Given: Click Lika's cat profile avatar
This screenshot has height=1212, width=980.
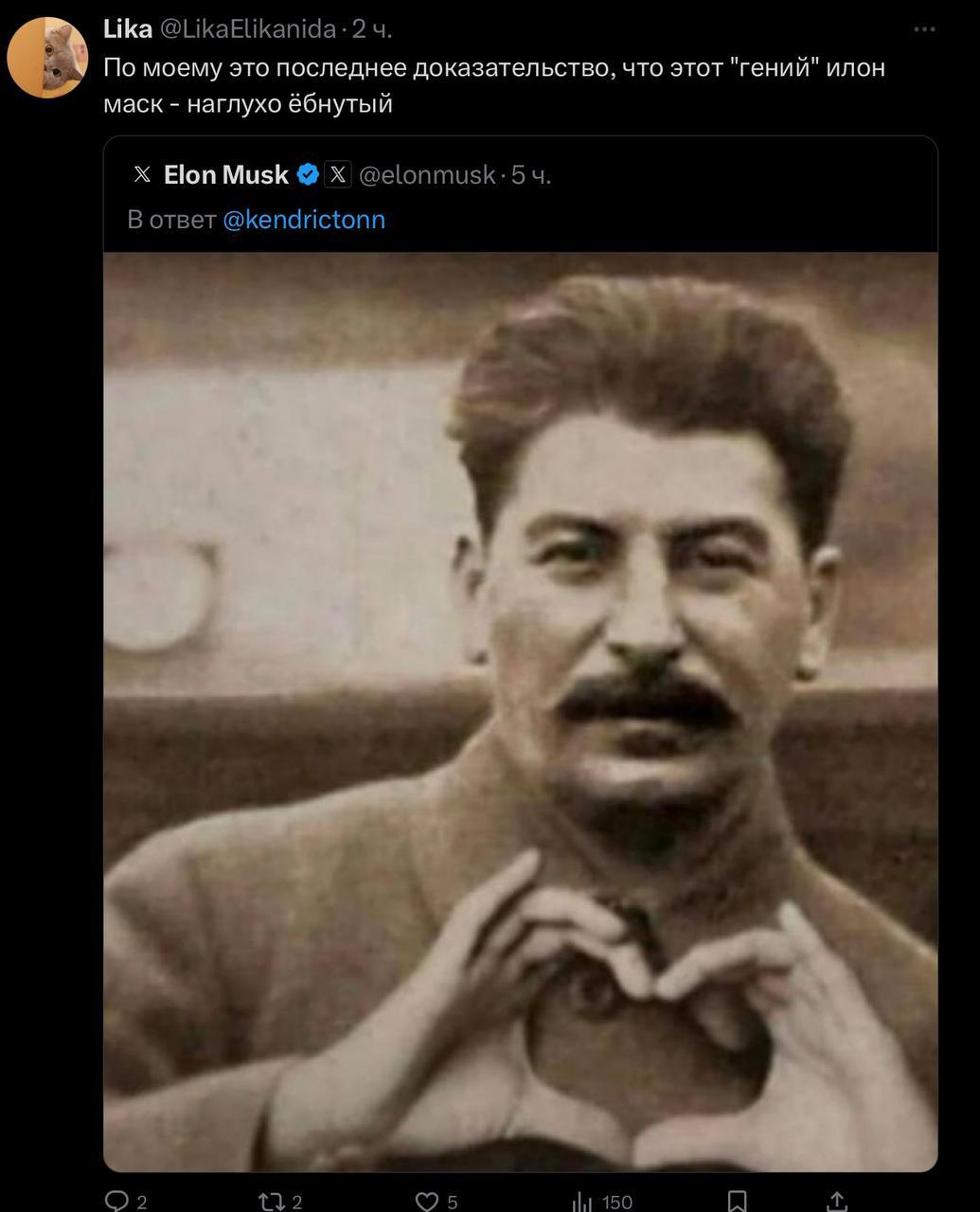Looking at the screenshot, I should coord(47,57).
